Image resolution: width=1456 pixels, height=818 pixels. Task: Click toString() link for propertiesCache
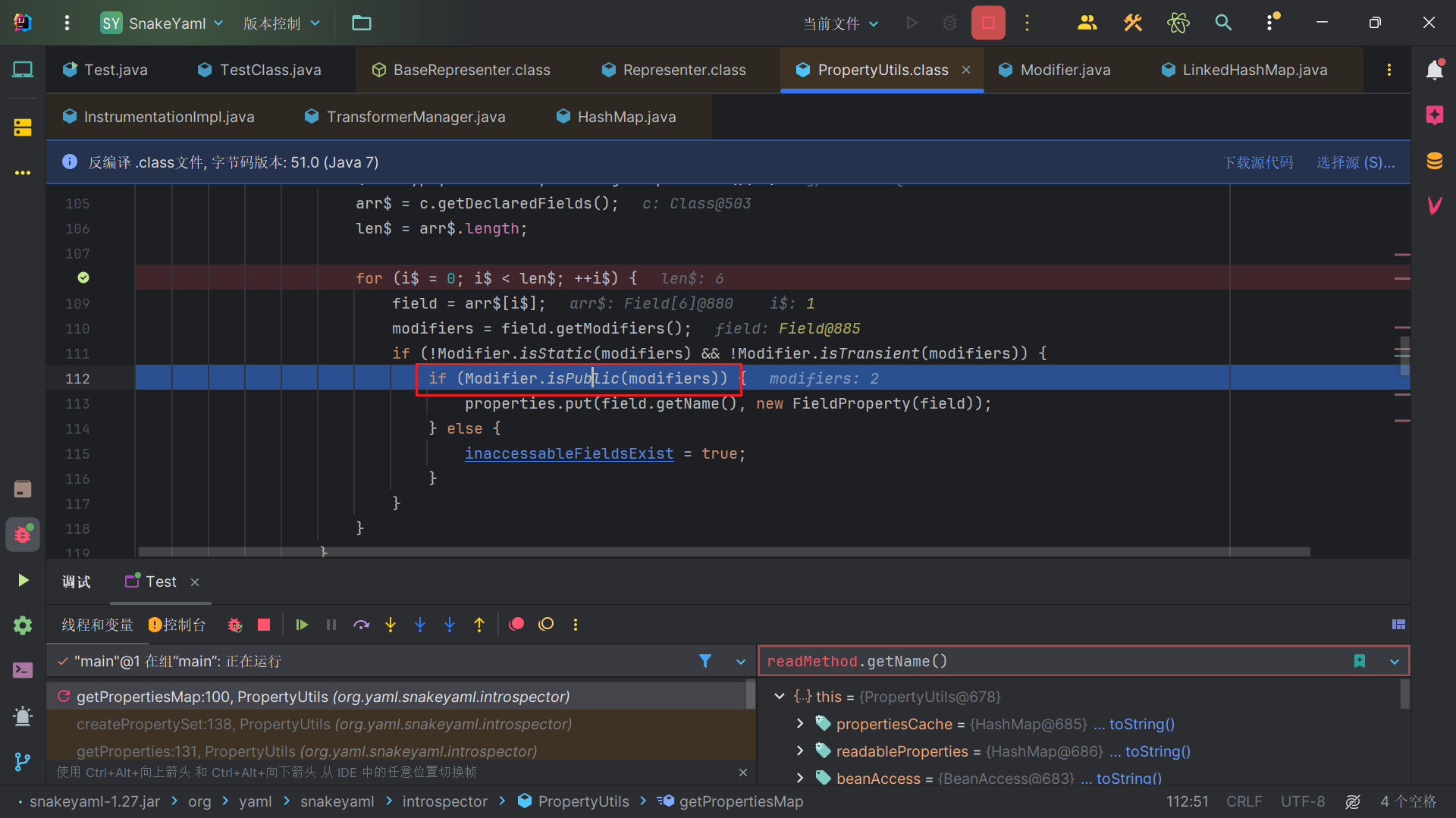point(1141,724)
